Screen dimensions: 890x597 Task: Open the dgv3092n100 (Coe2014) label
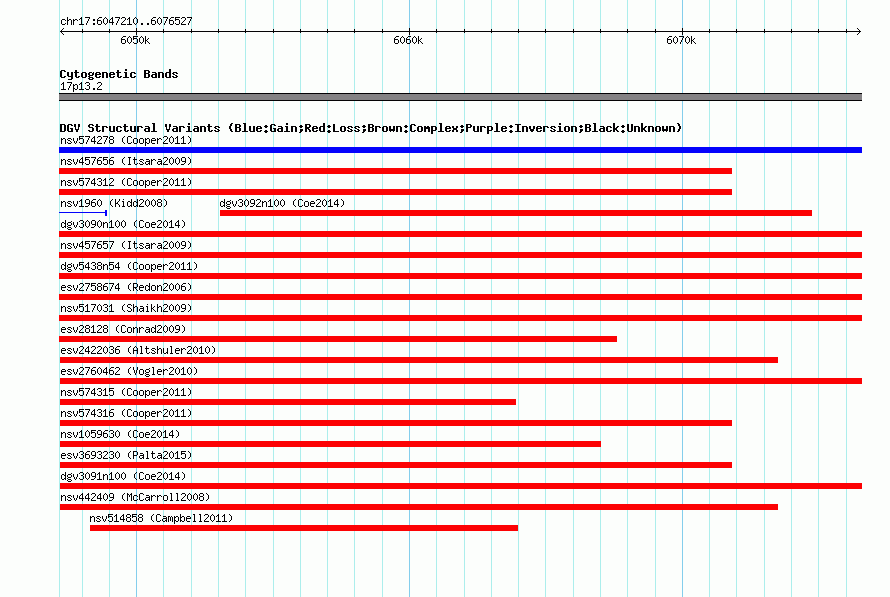282,203
